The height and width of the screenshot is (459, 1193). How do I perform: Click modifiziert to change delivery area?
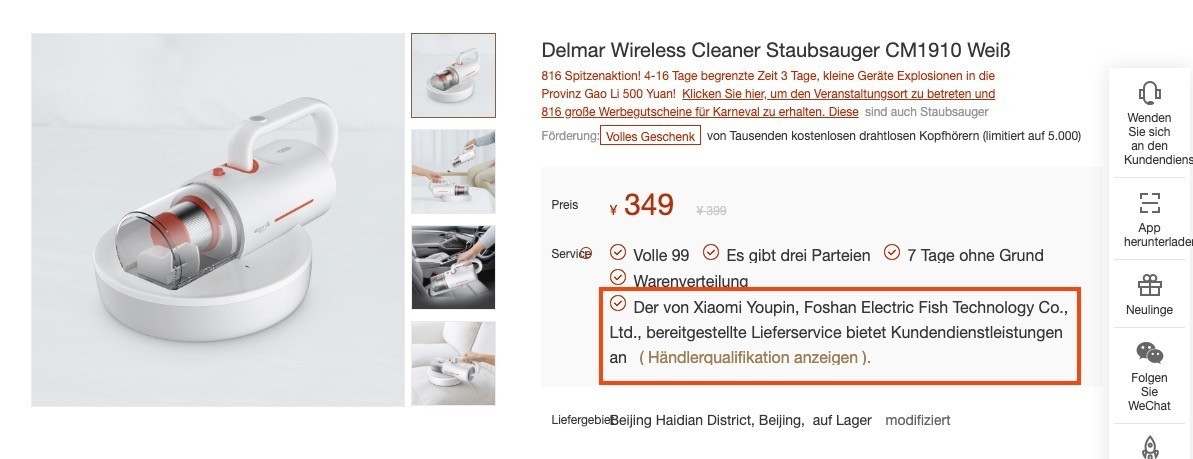pos(918,420)
